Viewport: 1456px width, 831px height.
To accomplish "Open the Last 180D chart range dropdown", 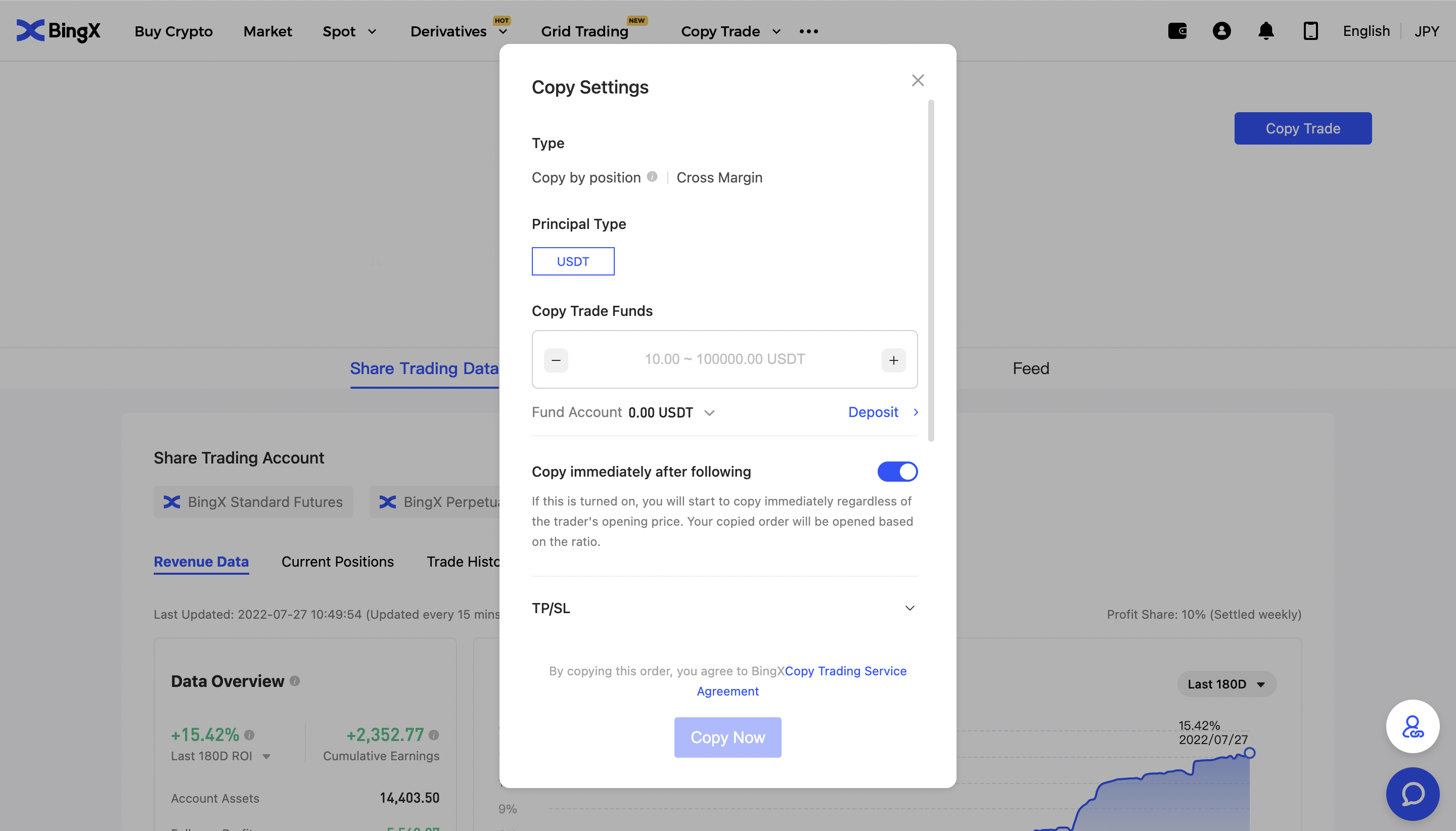I will coord(1226,684).
